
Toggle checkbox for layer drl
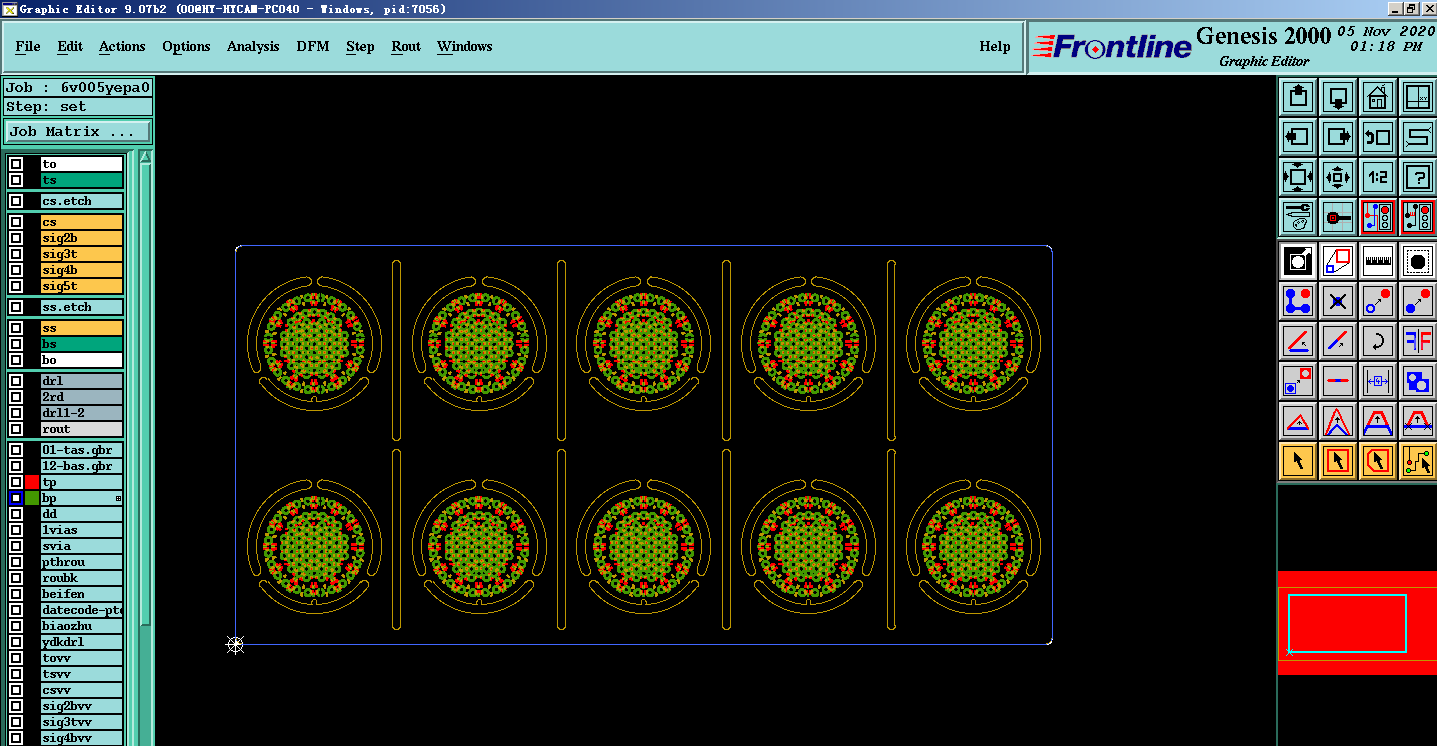[x=16, y=381]
